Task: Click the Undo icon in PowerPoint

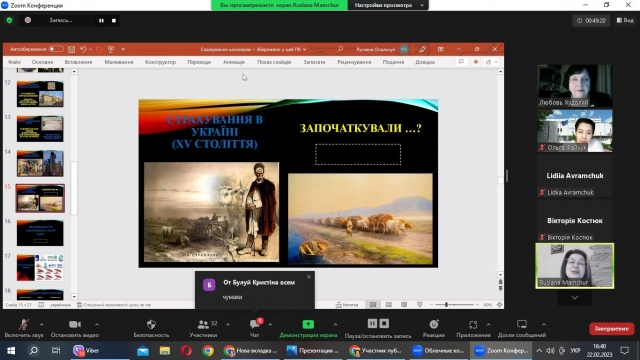Action: 83,49
